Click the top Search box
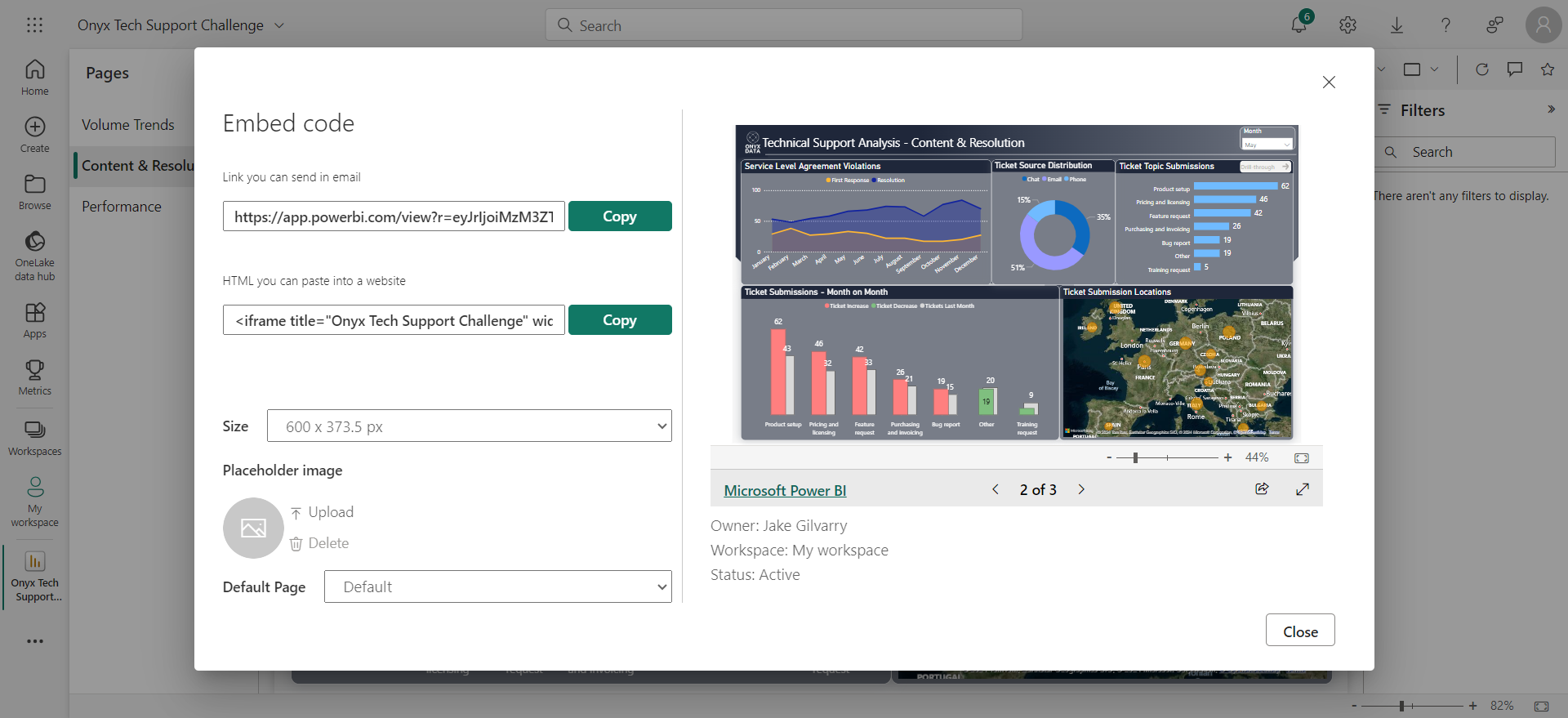Viewport: 1568px width, 718px height. [x=784, y=25]
